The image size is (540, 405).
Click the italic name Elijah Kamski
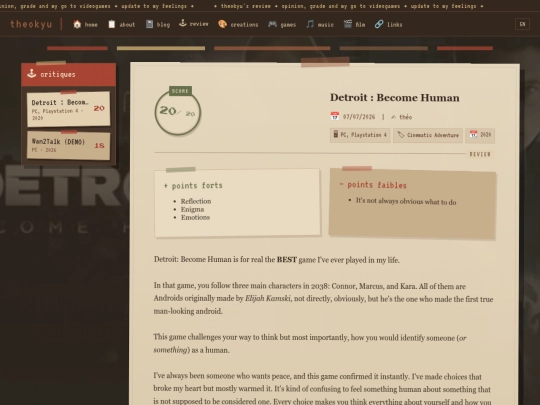point(268,298)
